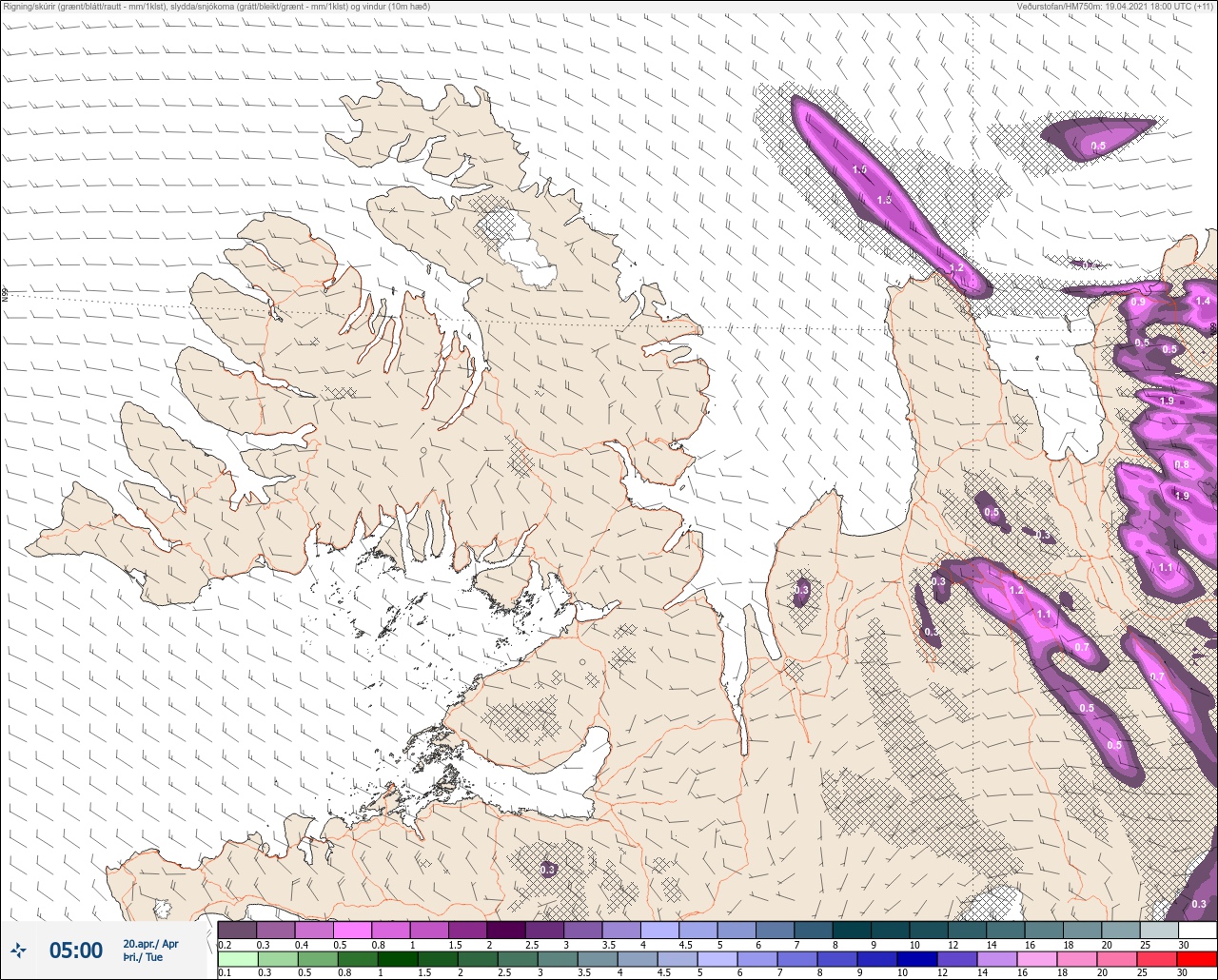
Task: Click the wind rose icon beside 05:00
Action: point(19,951)
